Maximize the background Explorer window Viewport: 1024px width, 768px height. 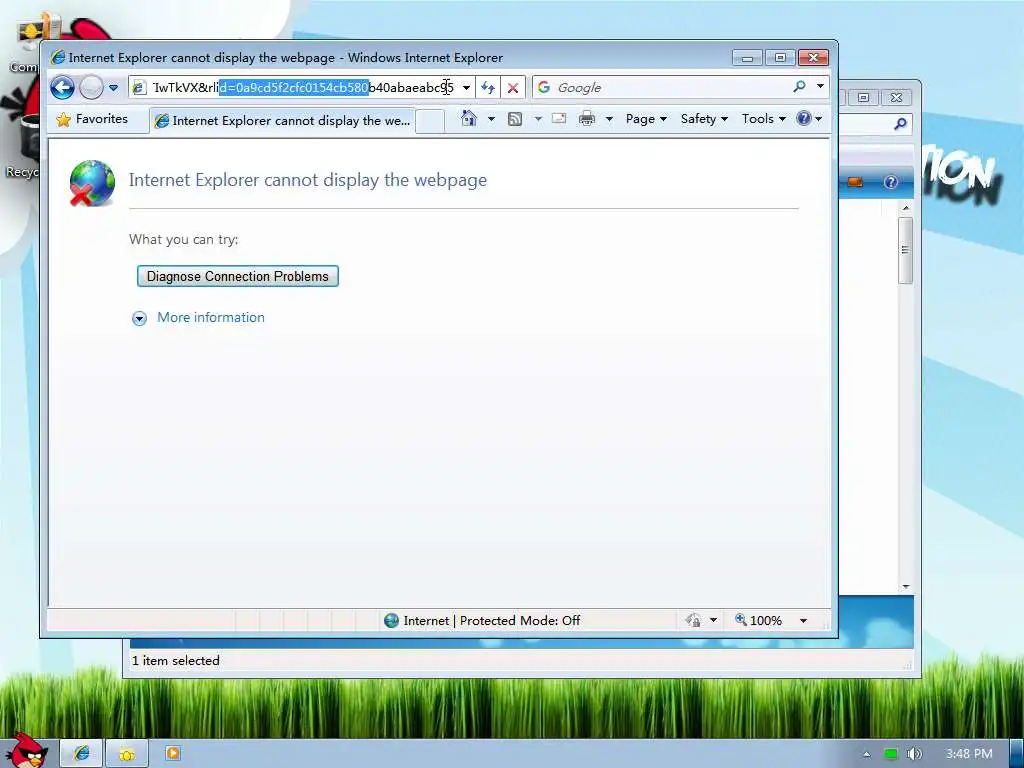(863, 97)
